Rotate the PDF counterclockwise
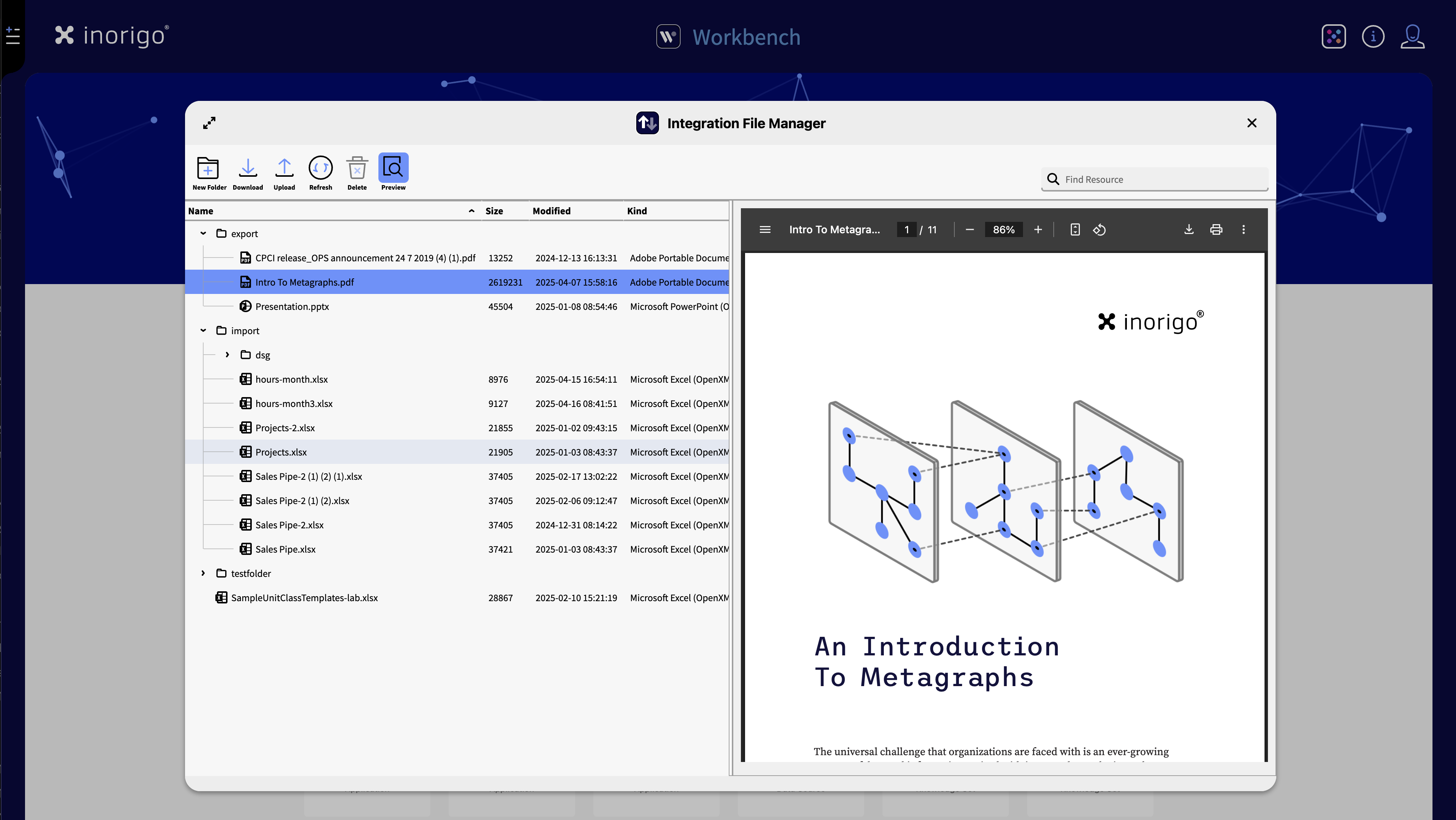 [x=1099, y=229]
